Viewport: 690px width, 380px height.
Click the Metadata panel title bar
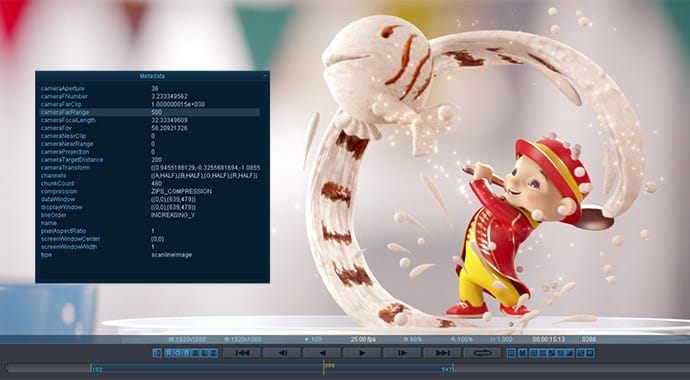152,76
